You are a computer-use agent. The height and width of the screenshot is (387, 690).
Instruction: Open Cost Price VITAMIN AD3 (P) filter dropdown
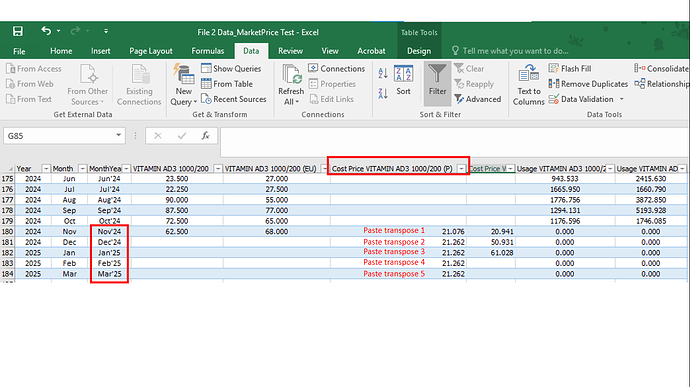point(461,169)
